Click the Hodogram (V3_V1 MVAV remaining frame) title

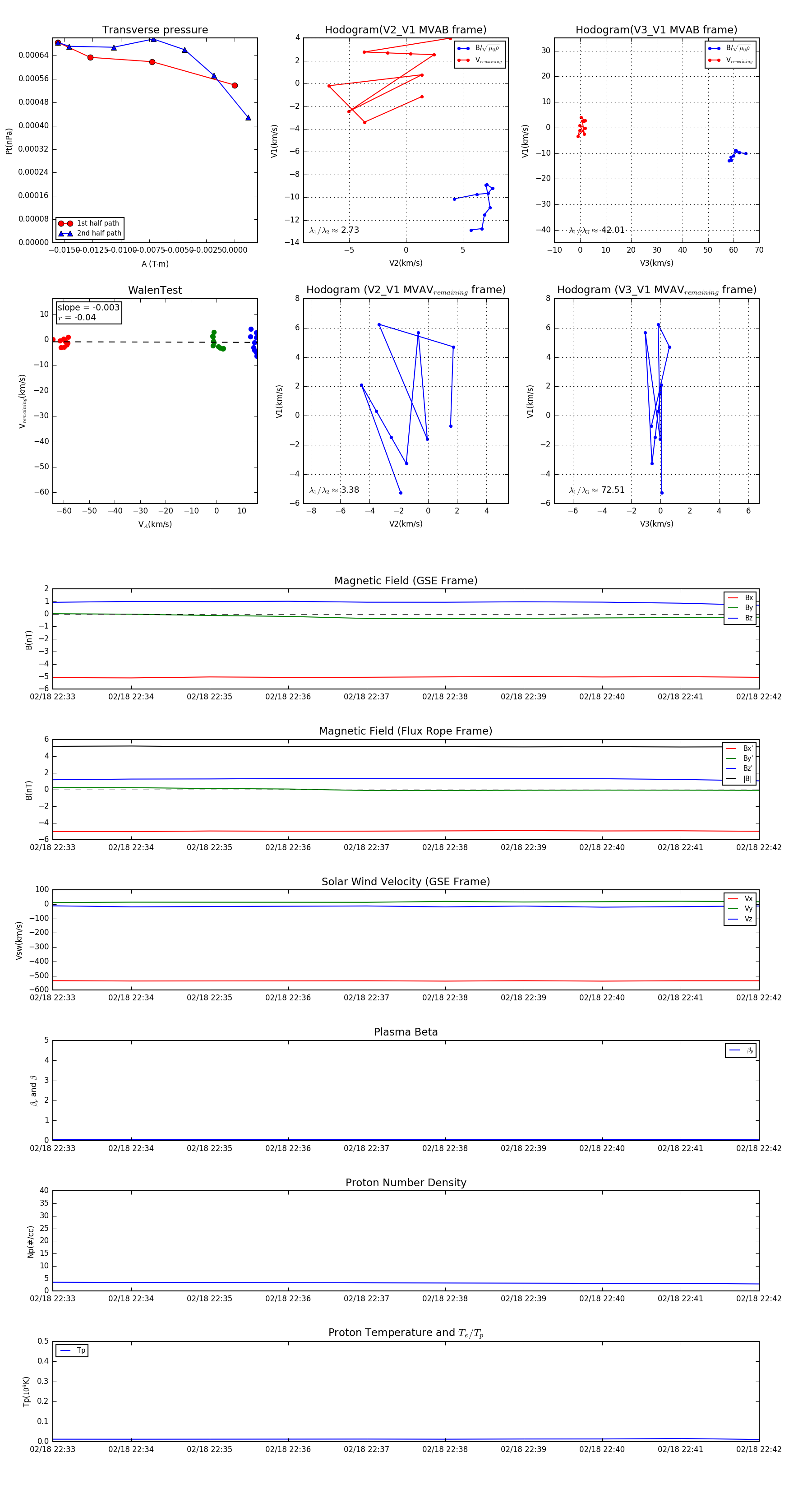tap(656, 290)
